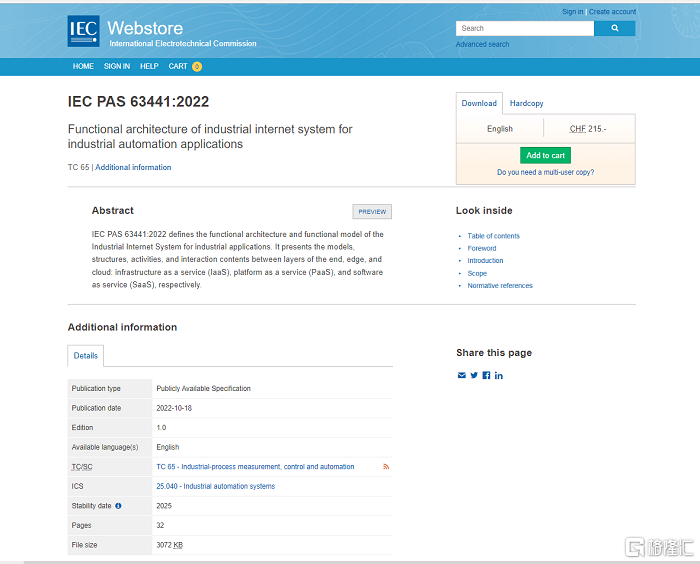Click the CHF 215.- price
Viewport: 700px width, 564px height.
click(x=588, y=129)
